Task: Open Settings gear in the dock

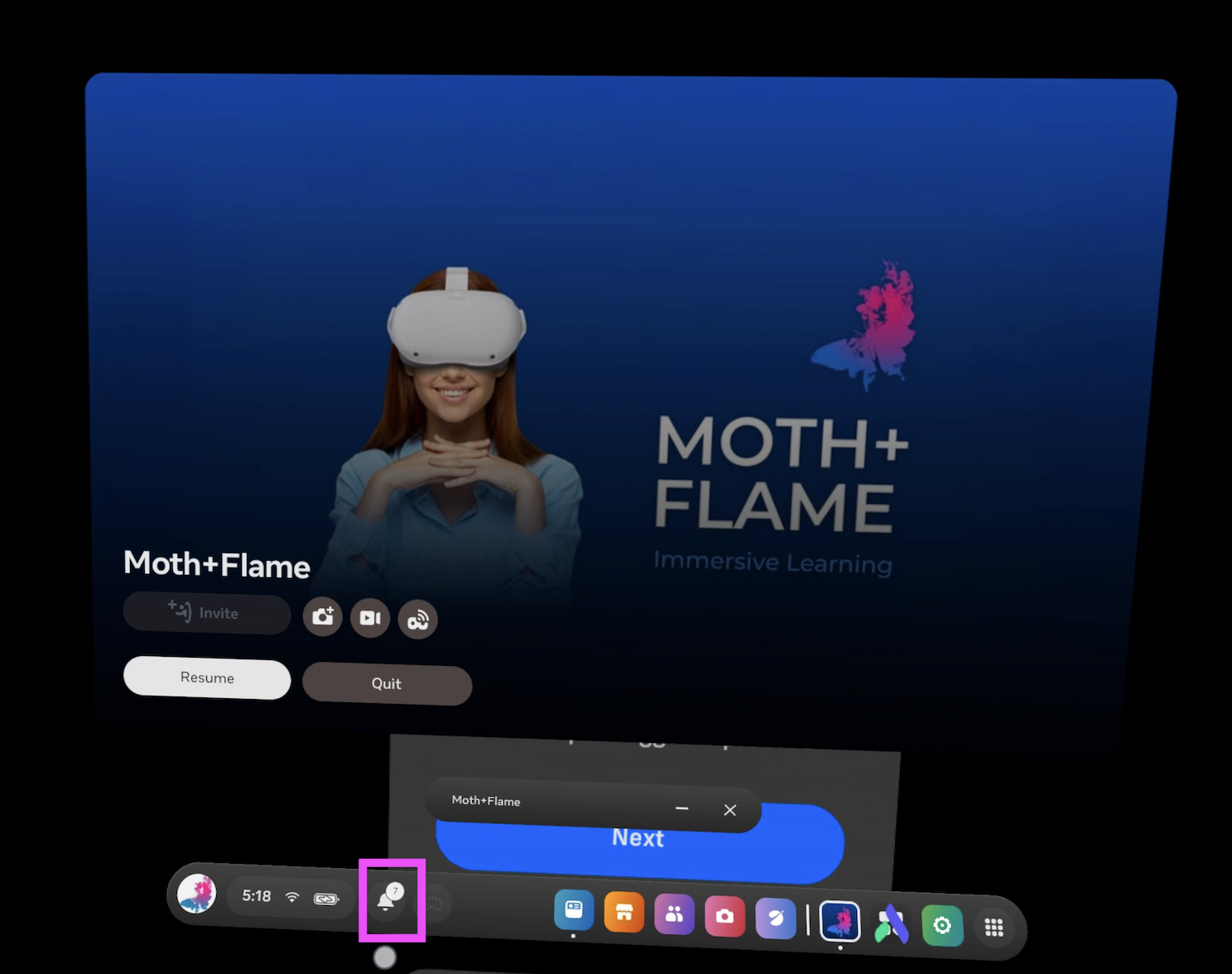Action: coord(942,925)
